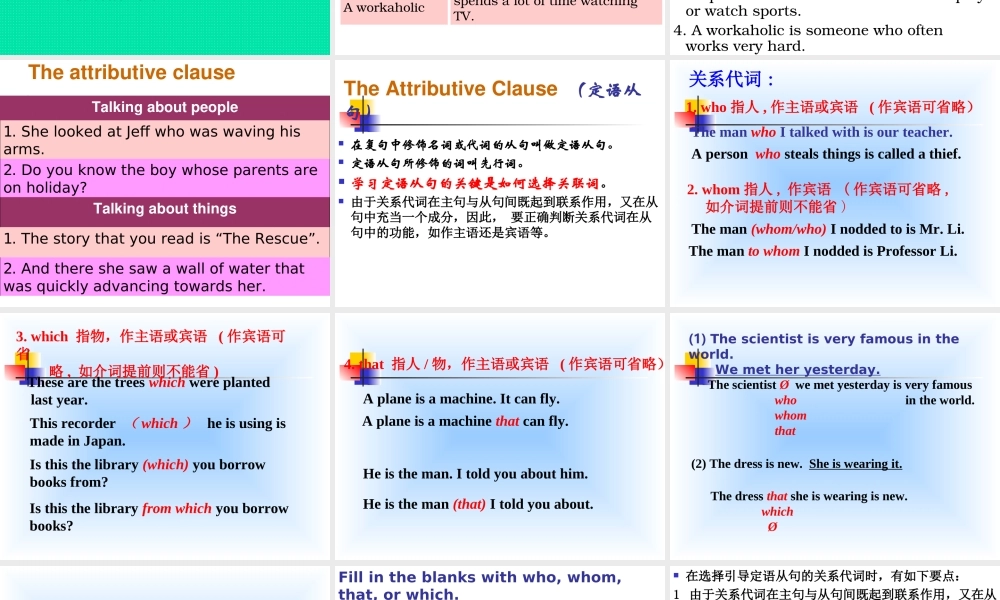Click 'A plane is a machine. It can fly.'

(x=461, y=399)
